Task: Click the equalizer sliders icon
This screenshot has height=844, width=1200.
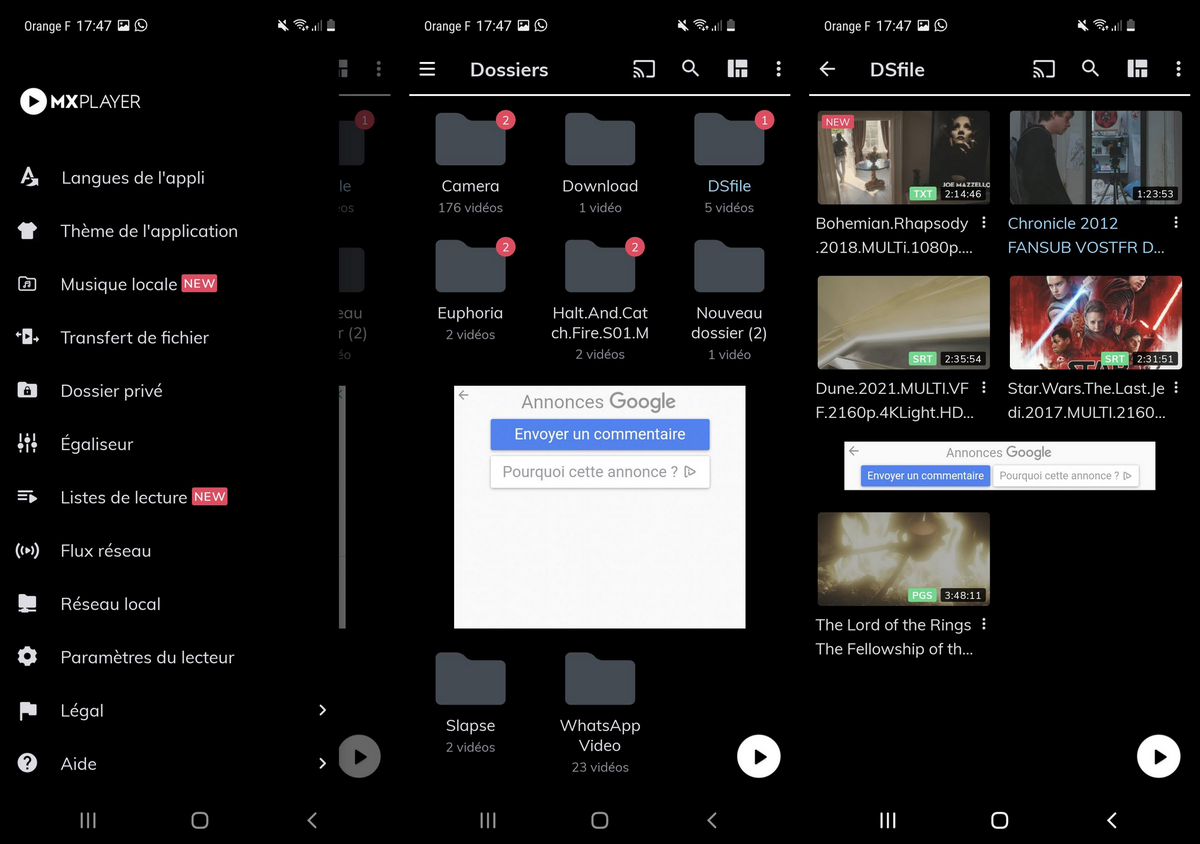Action: [28, 443]
